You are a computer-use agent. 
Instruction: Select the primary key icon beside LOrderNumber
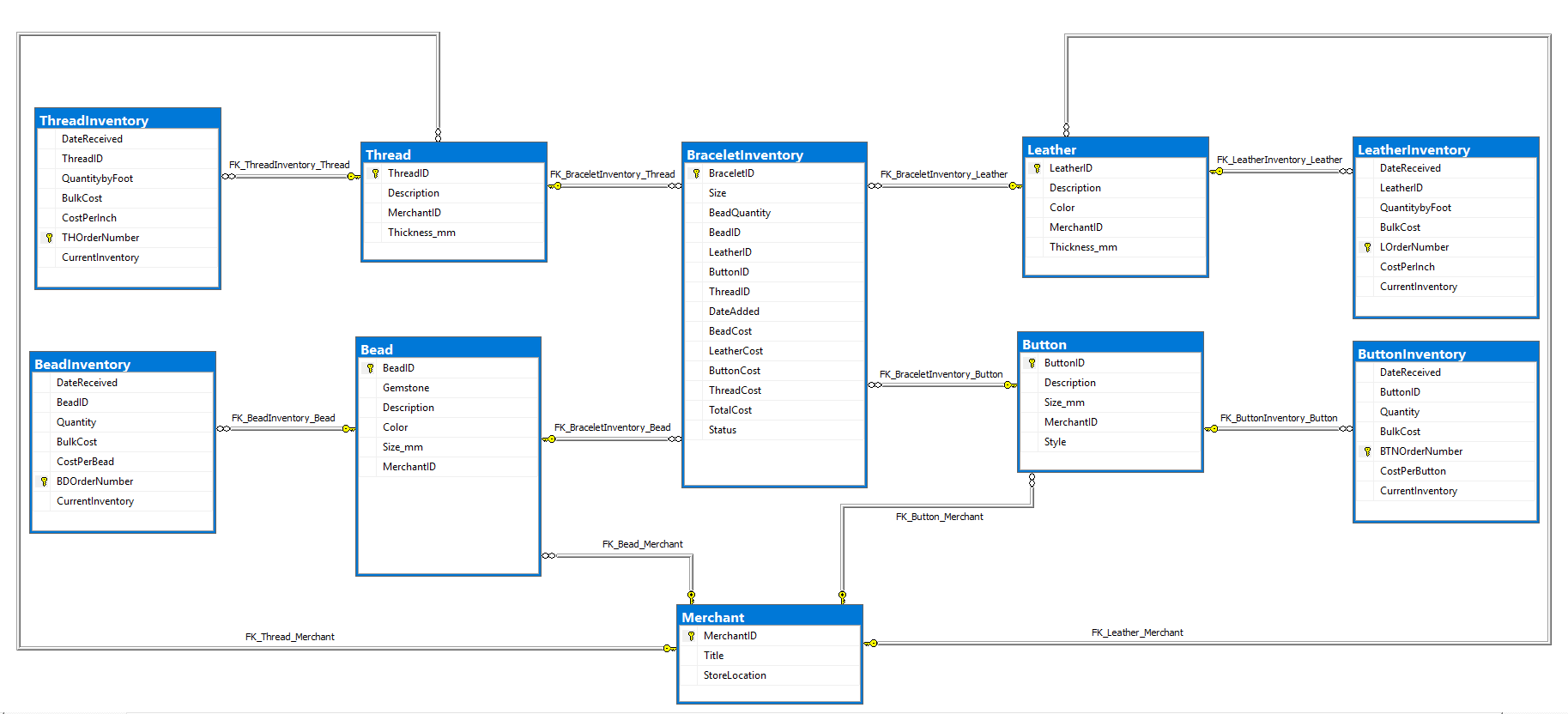[x=1367, y=247]
